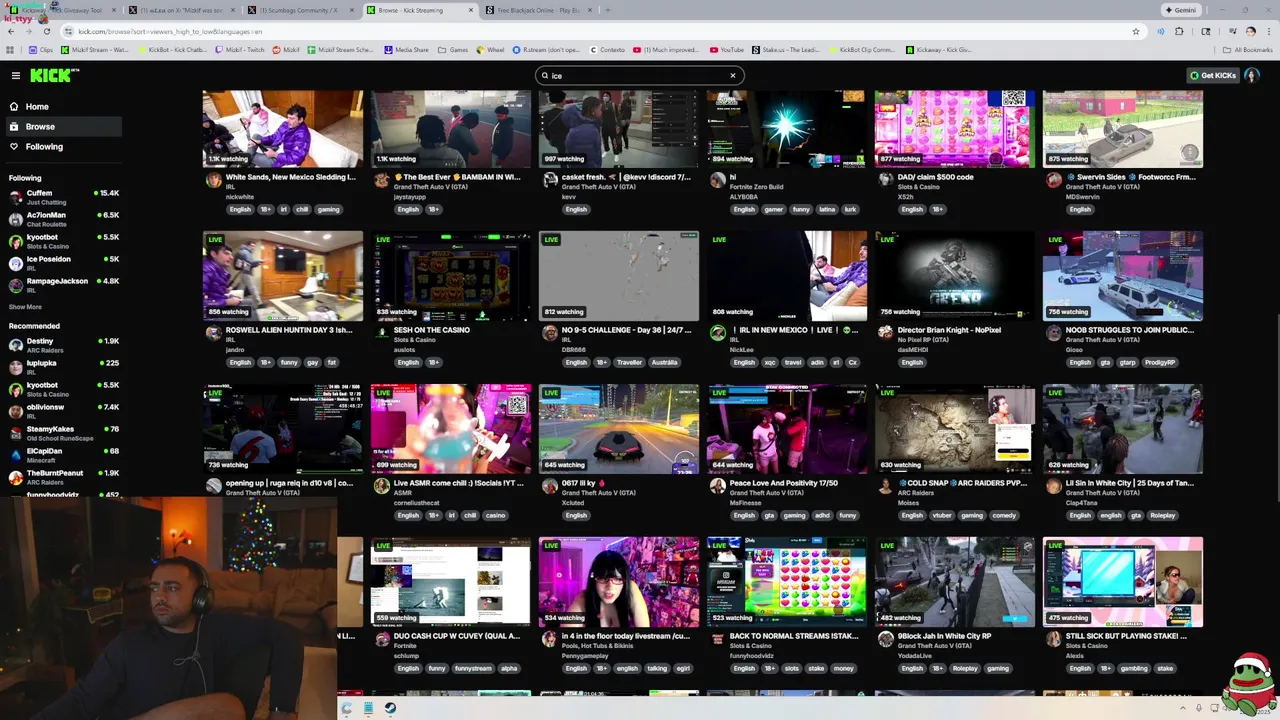Viewport: 1280px width, 720px height.
Task: Click the browser address bar URL
Action: [170, 32]
